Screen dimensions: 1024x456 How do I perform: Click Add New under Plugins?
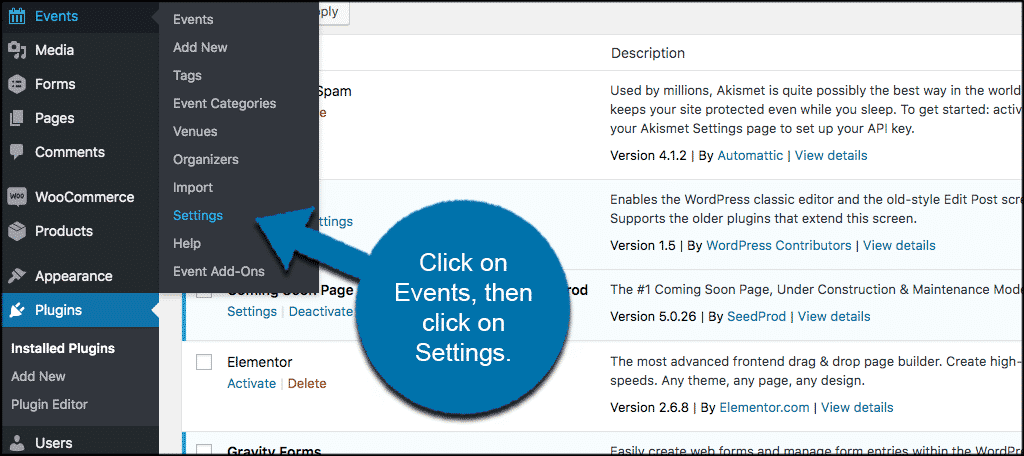(38, 376)
